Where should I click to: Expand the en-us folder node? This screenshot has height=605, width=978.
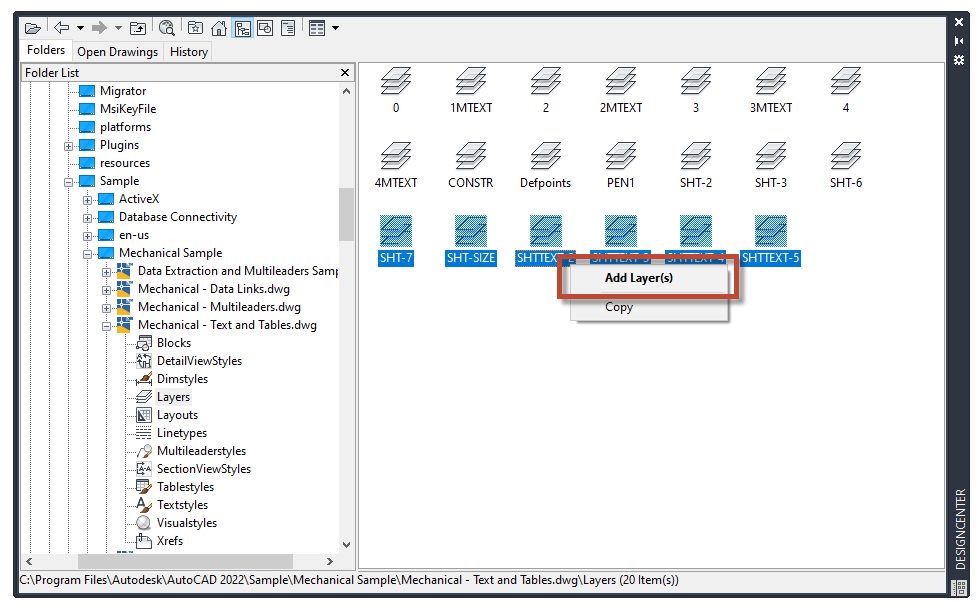(x=87, y=237)
